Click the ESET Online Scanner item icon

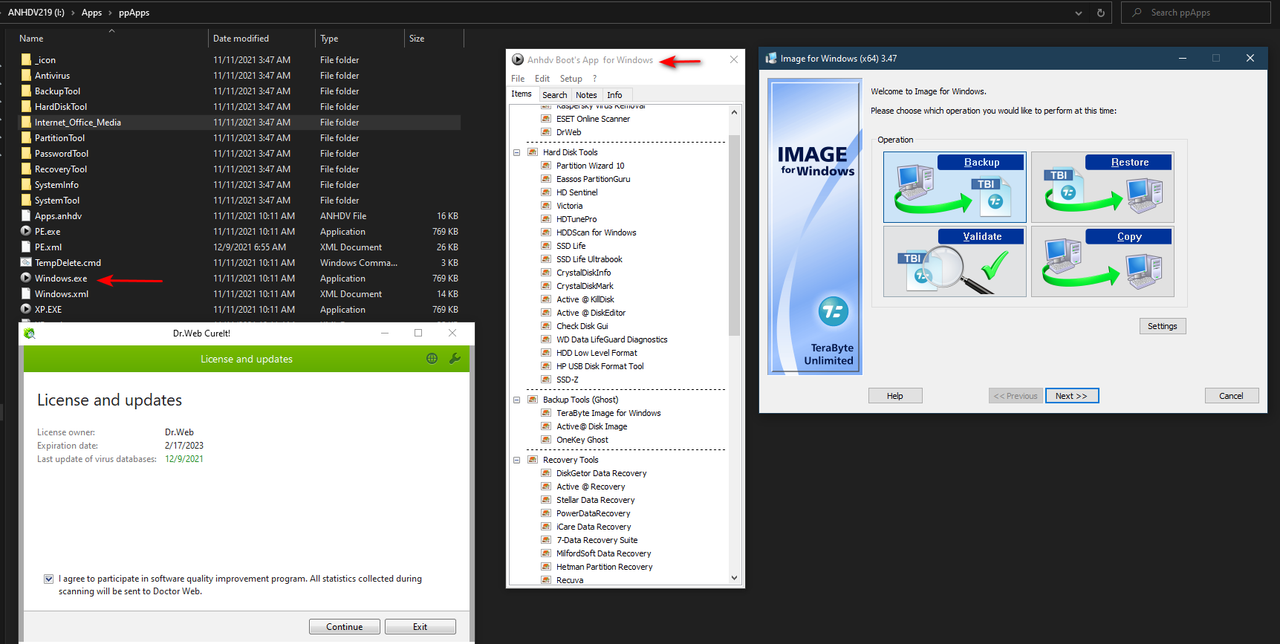[546, 119]
